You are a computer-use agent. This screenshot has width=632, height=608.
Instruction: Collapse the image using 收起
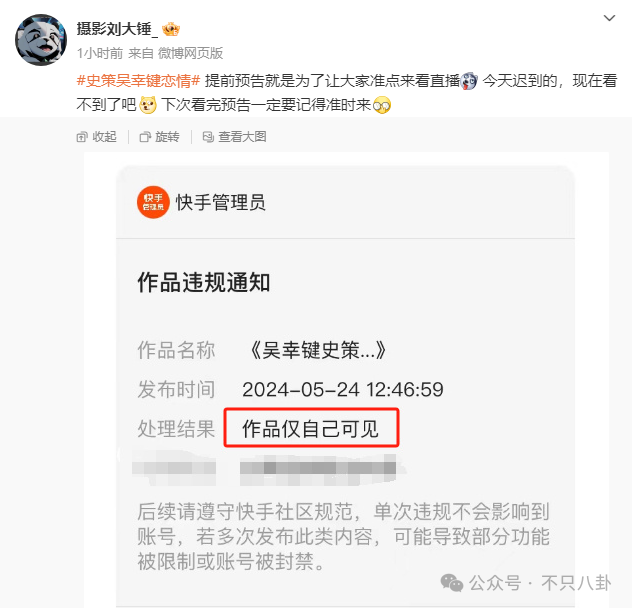pos(97,137)
